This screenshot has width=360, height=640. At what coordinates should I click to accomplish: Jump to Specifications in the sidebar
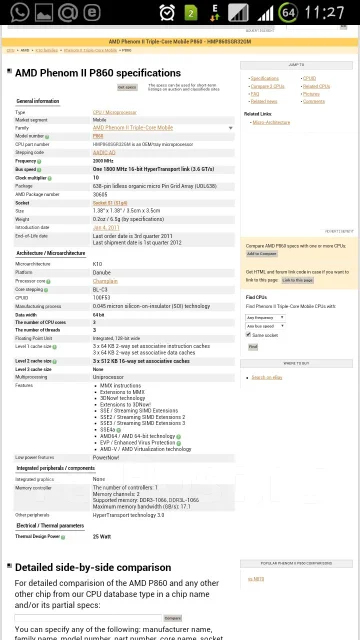click(x=265, y=78)
